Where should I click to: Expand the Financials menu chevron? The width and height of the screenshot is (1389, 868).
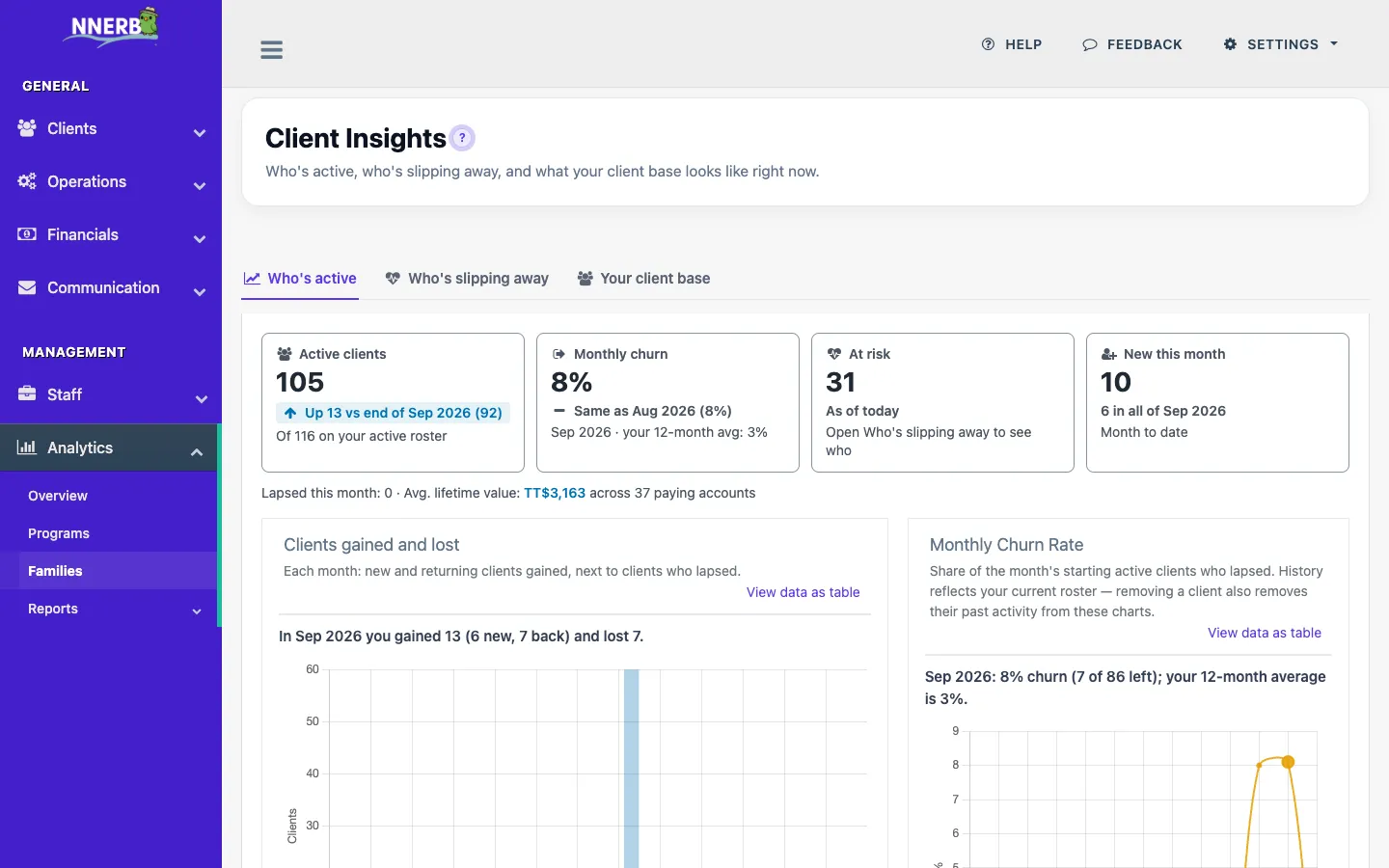tap(200, 239)
